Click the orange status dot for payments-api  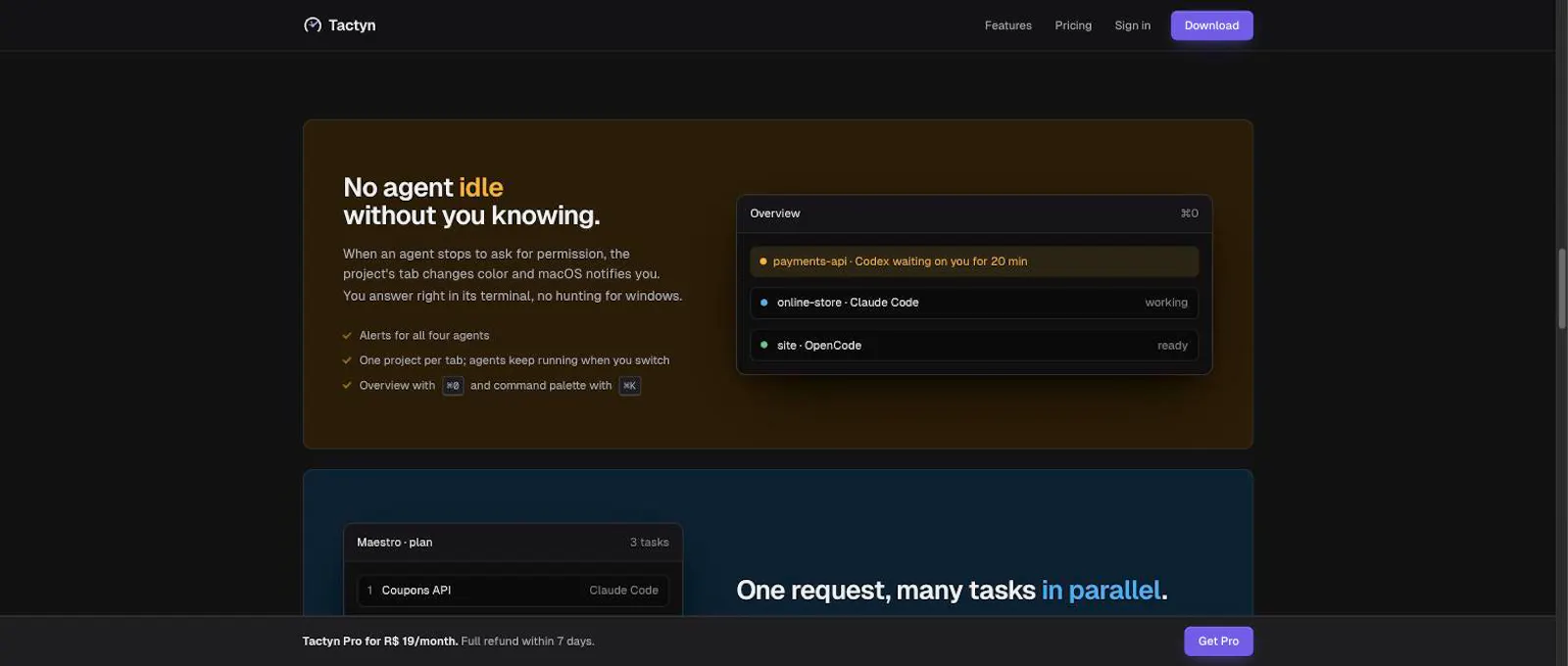point(763,262)
